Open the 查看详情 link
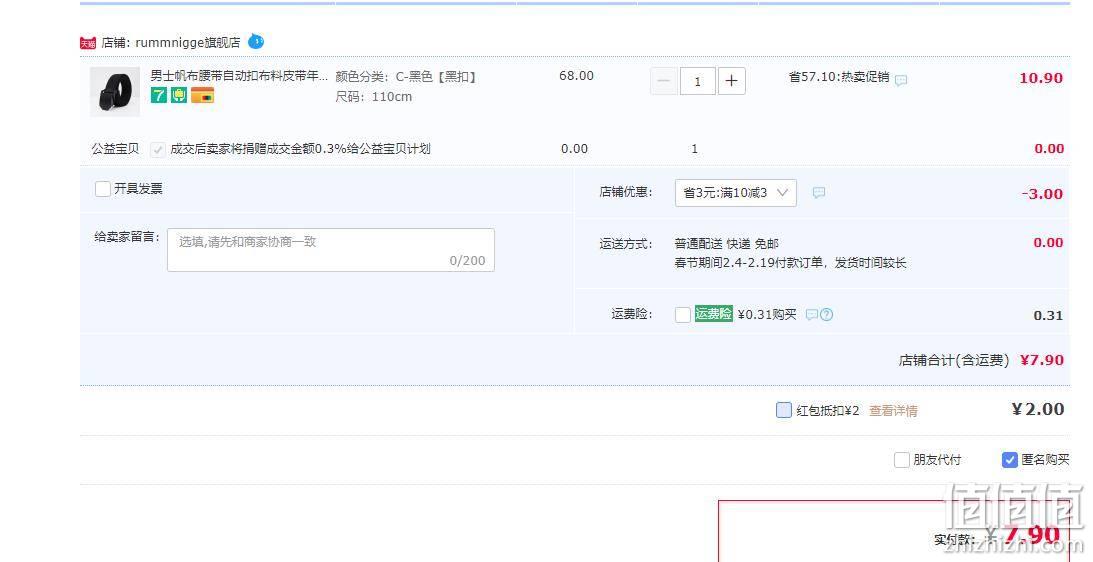This screenshot has height=562, width=1093. [893, 411]
